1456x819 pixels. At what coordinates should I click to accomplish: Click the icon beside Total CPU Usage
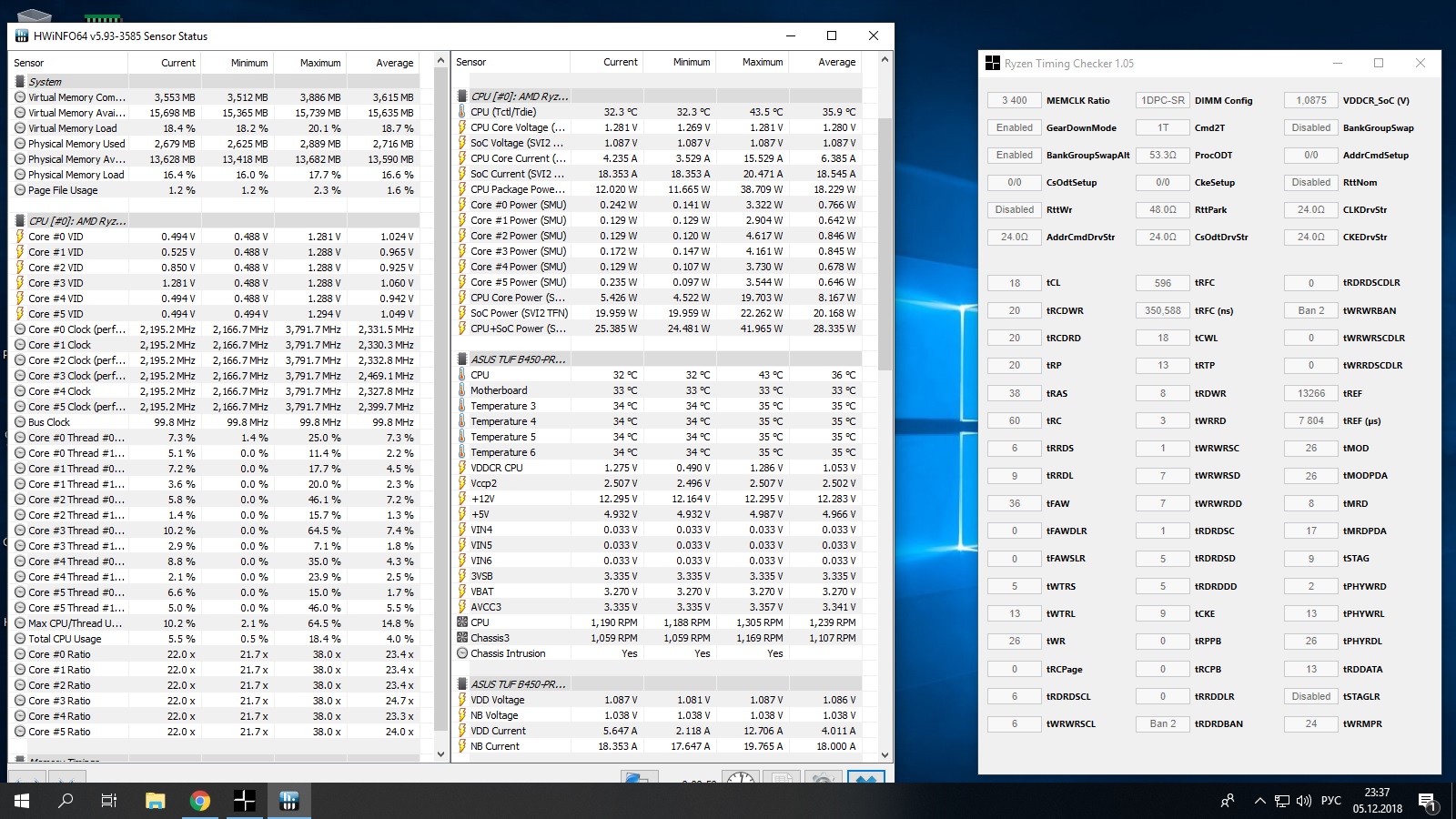point(20,639)
